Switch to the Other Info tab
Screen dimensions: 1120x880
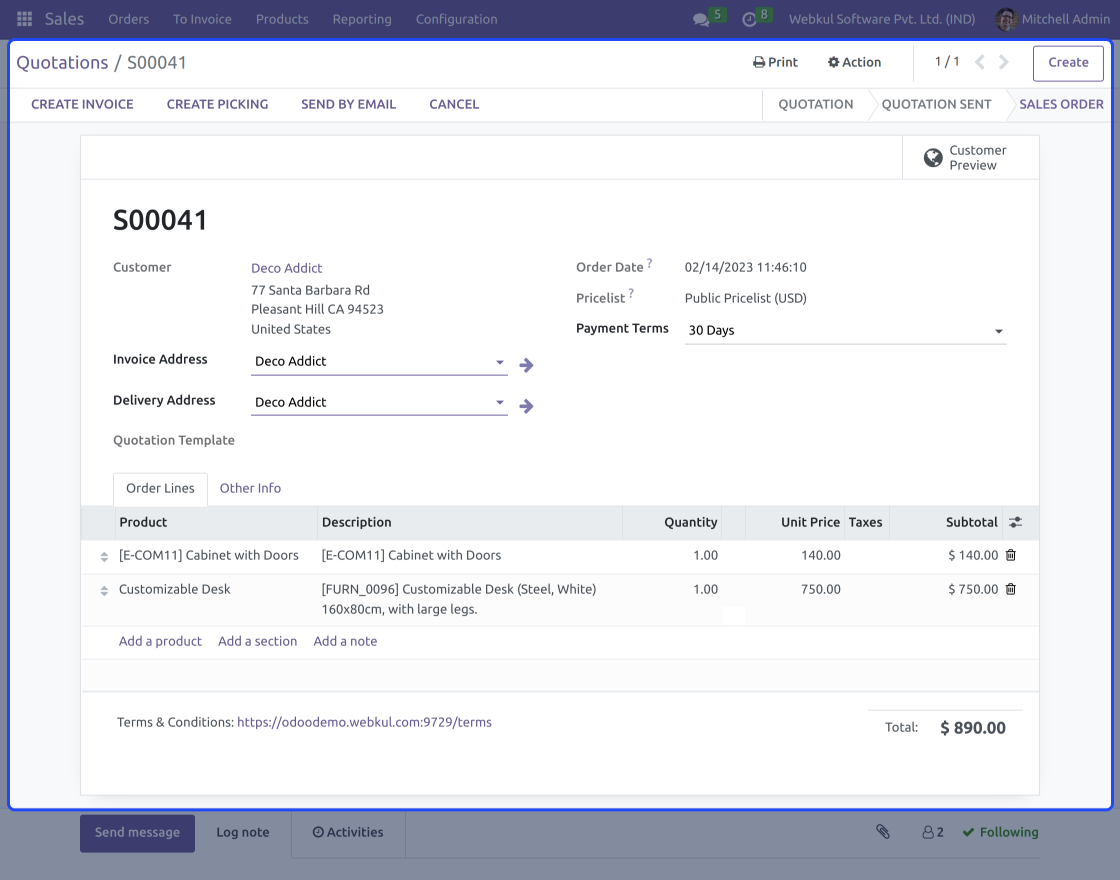click(x=250, y=489)
